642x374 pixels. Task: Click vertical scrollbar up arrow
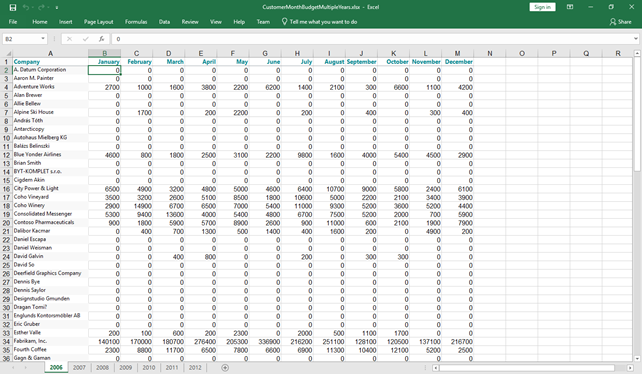pos(637,53)
